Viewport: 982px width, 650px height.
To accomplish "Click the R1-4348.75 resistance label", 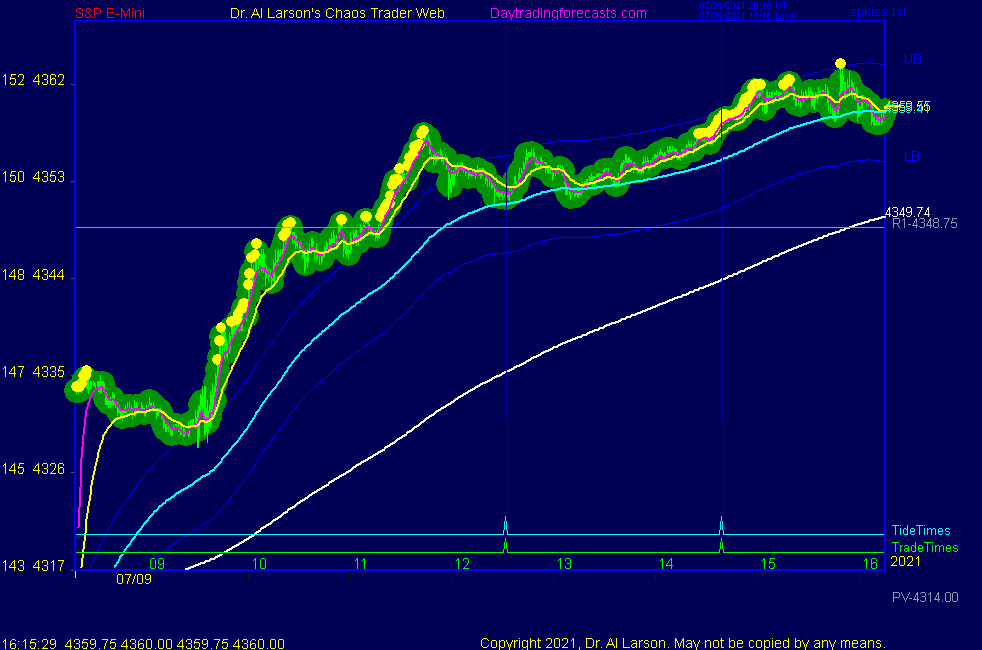I will pos(924,224).
